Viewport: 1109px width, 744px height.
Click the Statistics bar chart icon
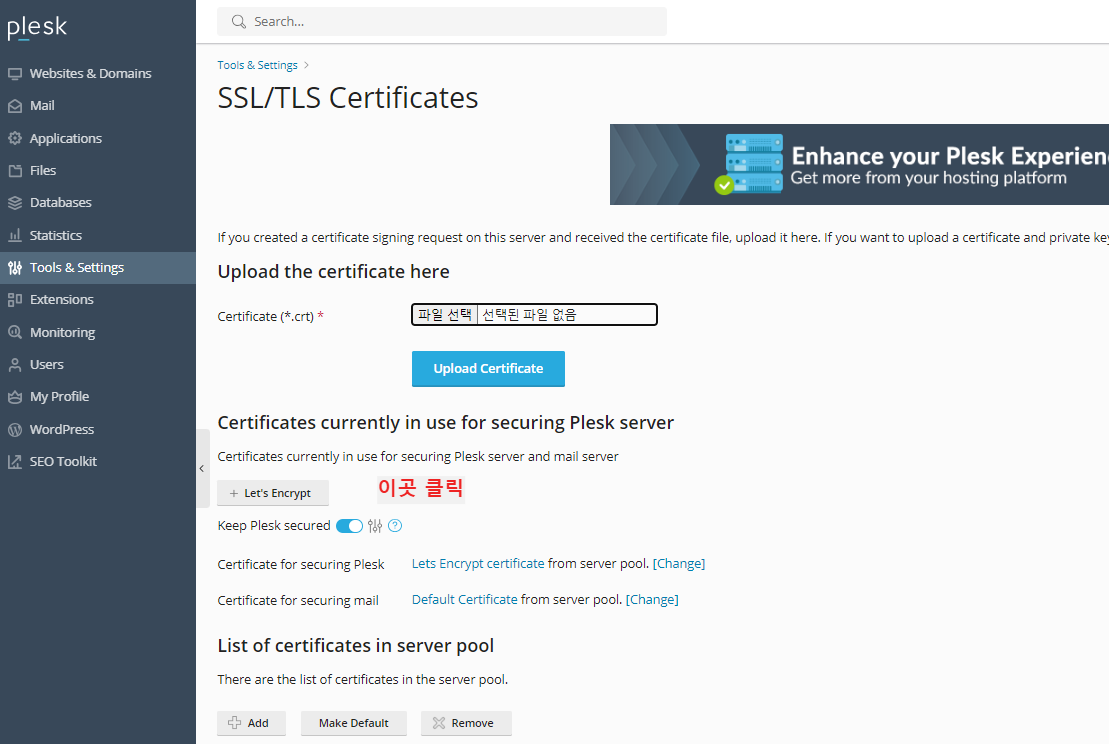(15, 236)
